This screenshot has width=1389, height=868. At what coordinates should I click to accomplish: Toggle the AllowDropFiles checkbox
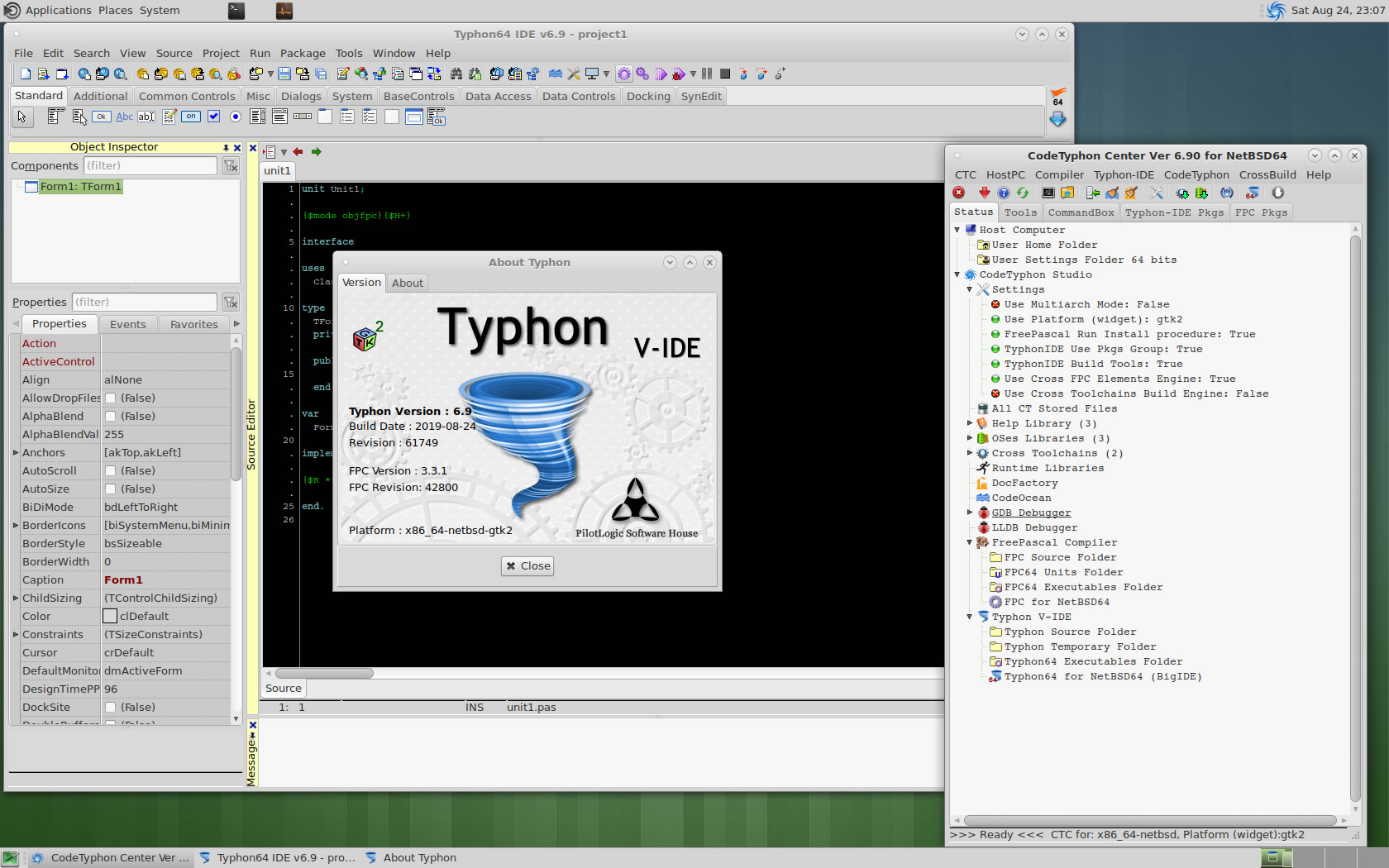point(110,398)
